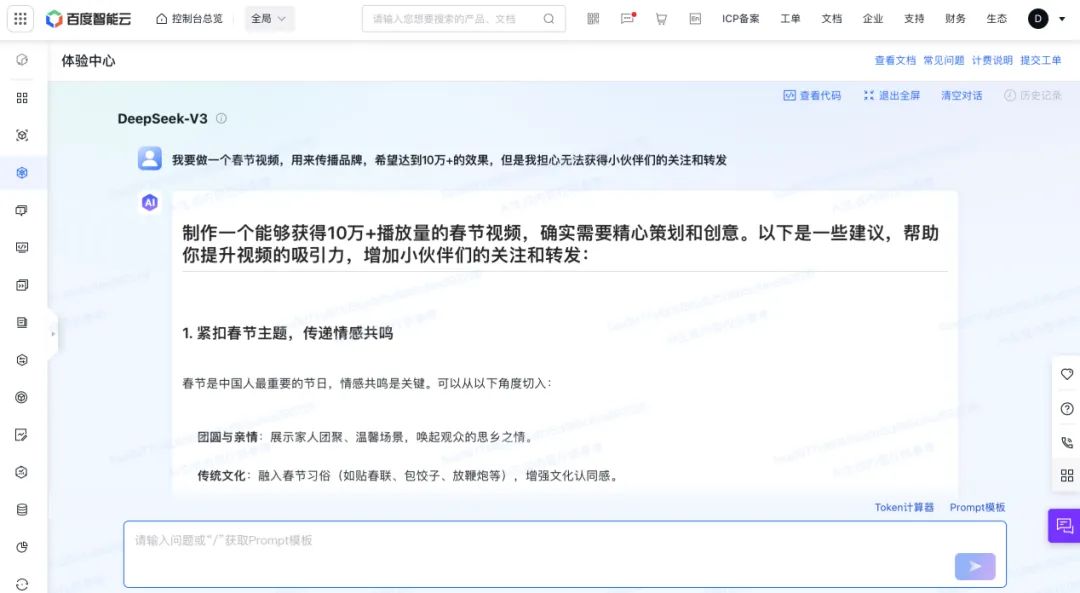Viewport: 1080px width, 593px height.
Task: Click 清空对话 to clear the chat
Action: 962,96
